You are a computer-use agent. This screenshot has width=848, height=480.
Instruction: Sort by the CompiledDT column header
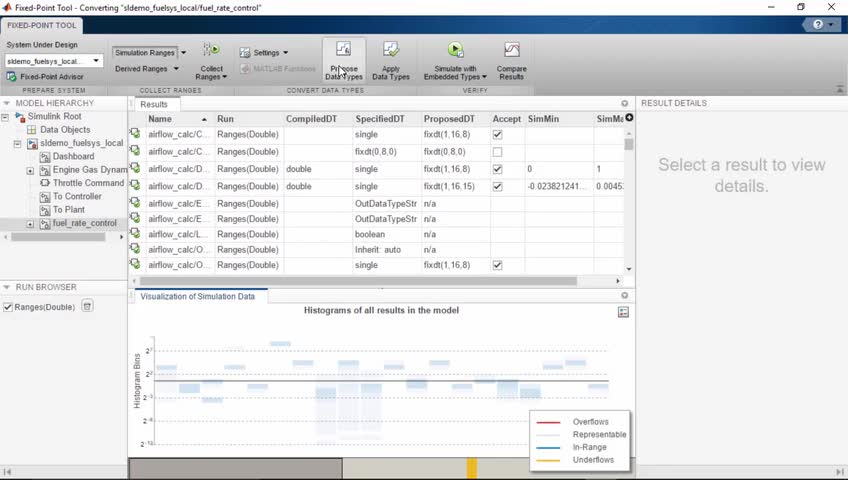point(318,119)
